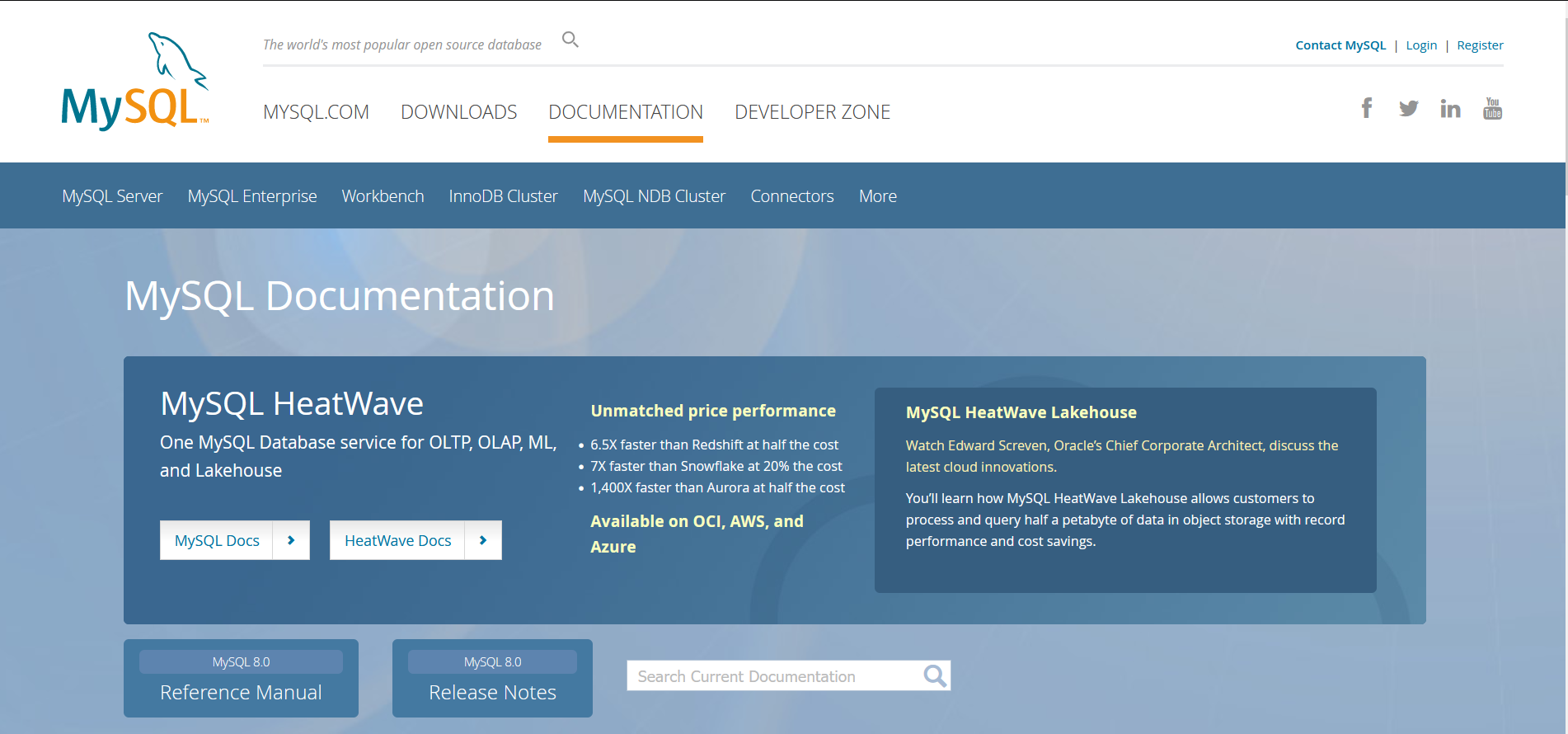Open the MySQL NDB Cluster menu

pyautogui.click(x=654, y=196)
